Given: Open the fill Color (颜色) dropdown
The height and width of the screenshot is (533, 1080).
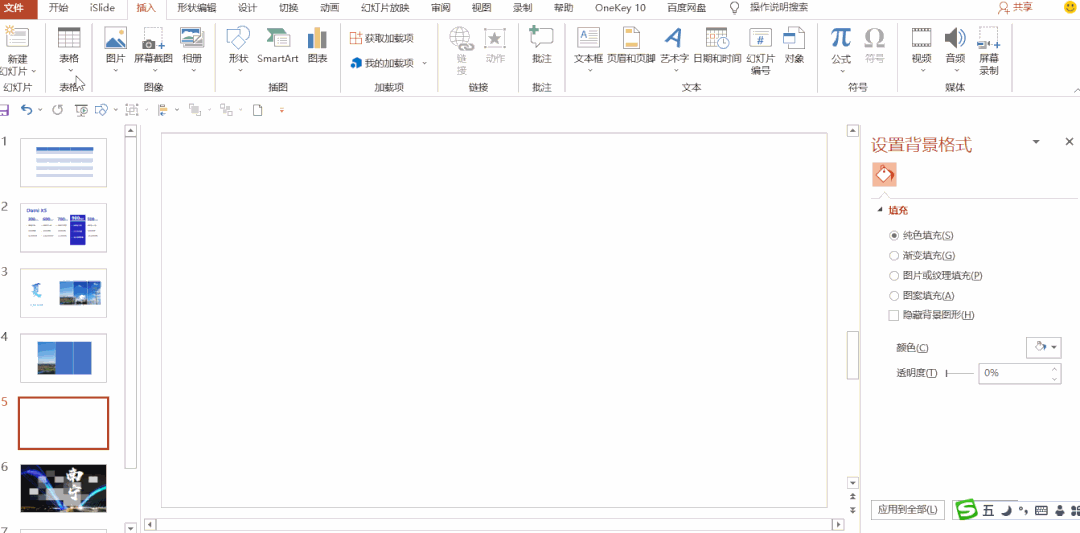Looking at the screenshot, I should click(x=1043, y=348).
